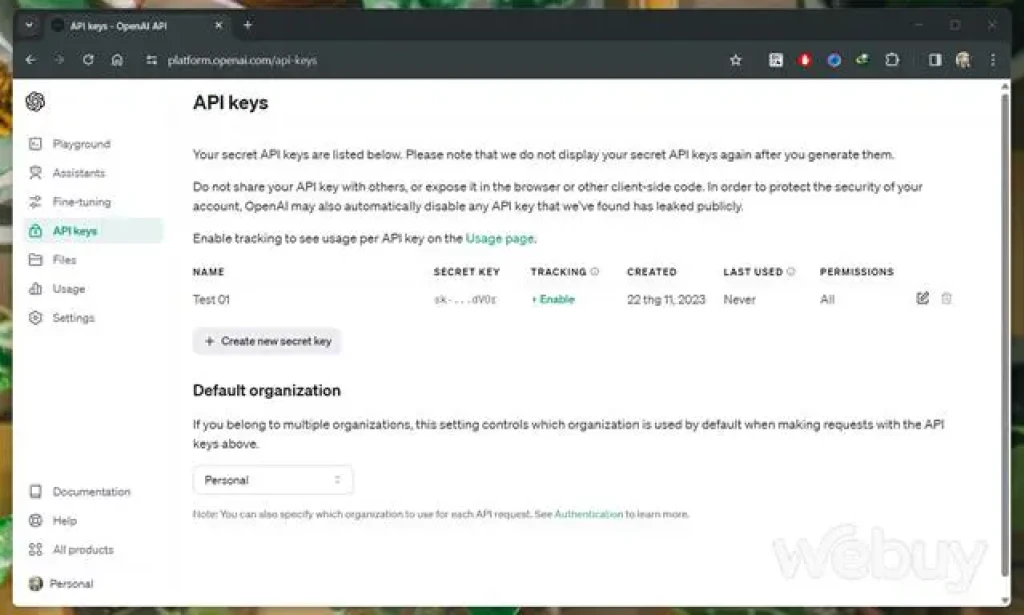Viewport: 1024px width, 615px height.
Task: Click the edit icon for Test 01 key
Action: tap(922, 298)
